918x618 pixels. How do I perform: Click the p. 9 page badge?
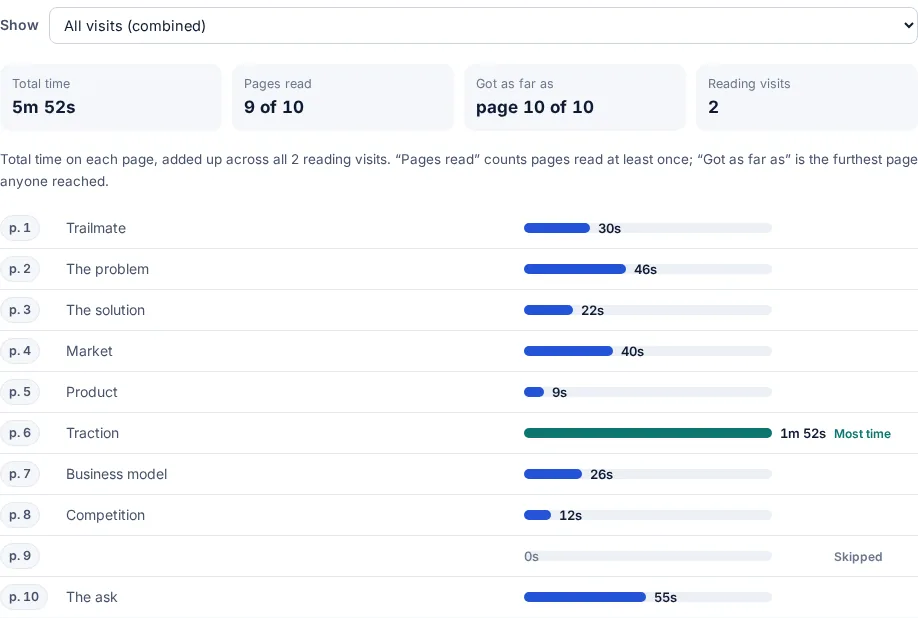click(x=20, y=556)
